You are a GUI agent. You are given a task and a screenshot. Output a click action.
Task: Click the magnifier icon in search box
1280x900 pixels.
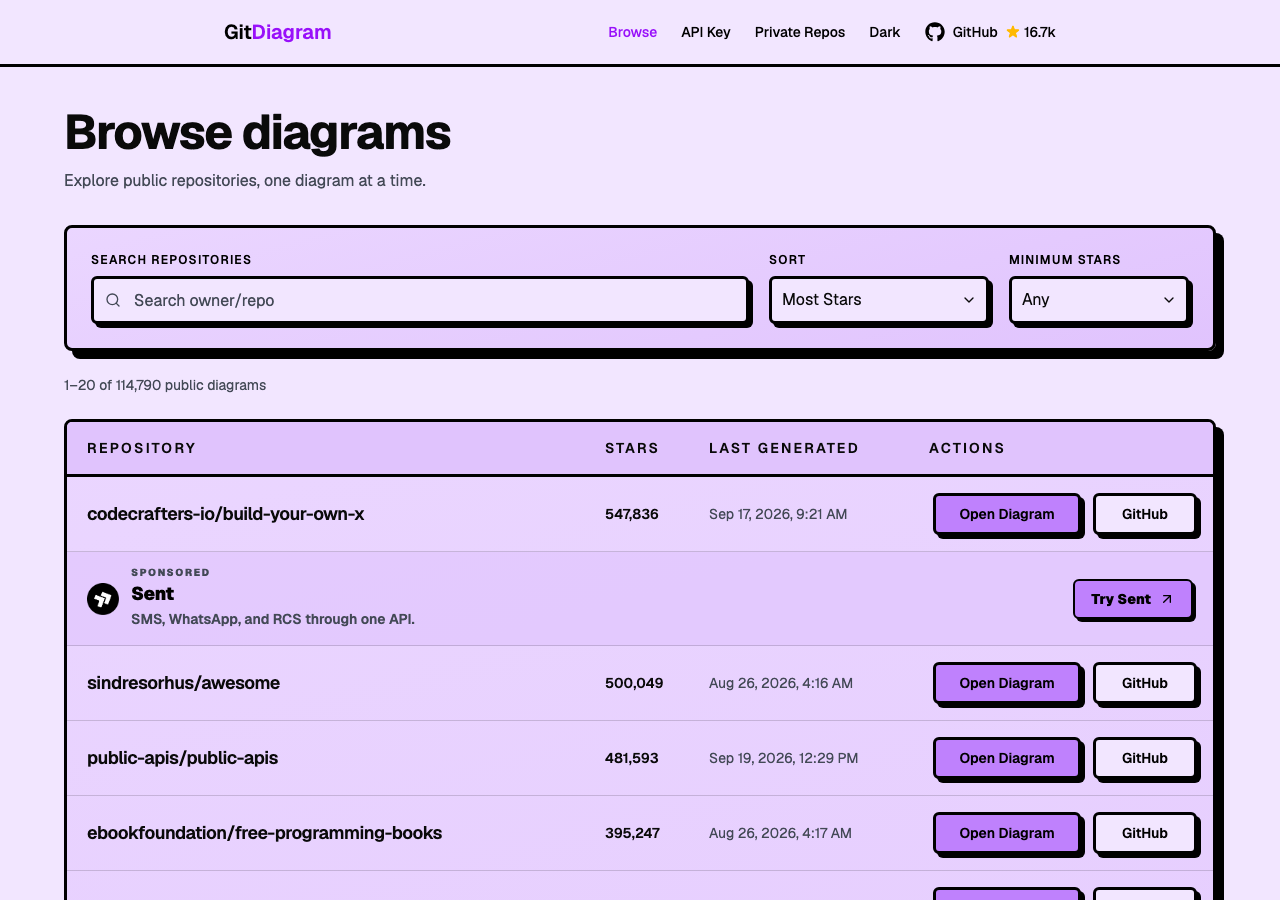(x=113, y=300)
